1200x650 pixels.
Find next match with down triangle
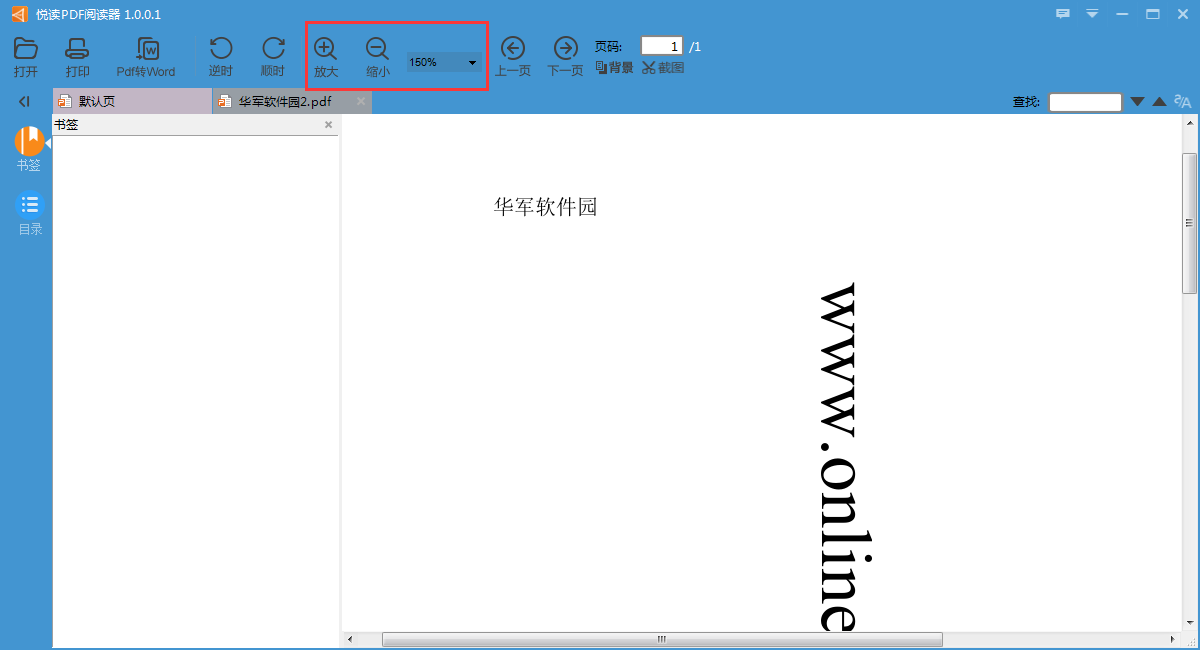click(x=1137, y=101)
